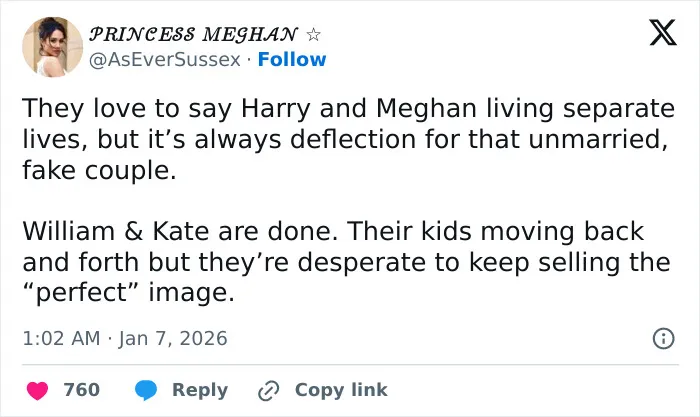Click the word "deflection" in the tweet

(x=353, y=139)
